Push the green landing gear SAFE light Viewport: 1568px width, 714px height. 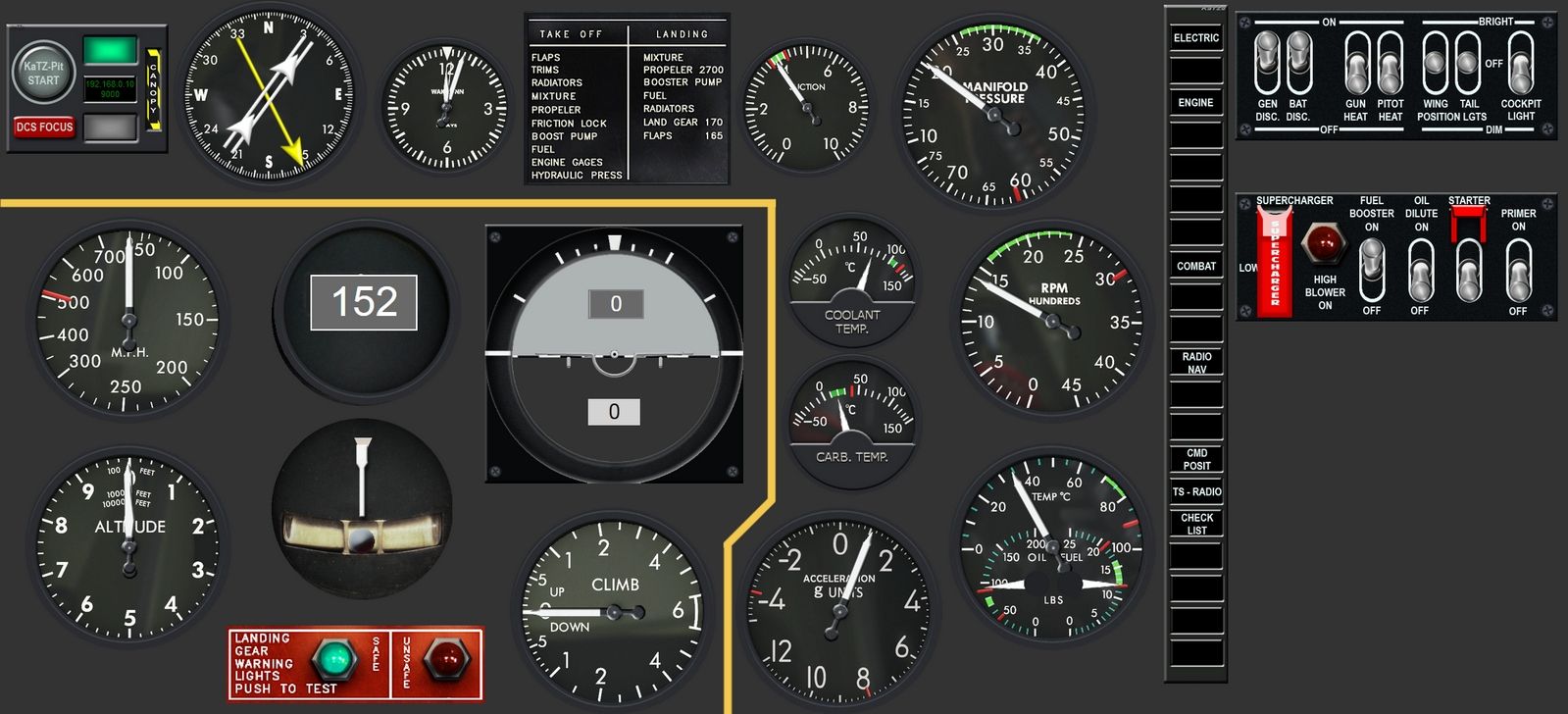point(334,659)
